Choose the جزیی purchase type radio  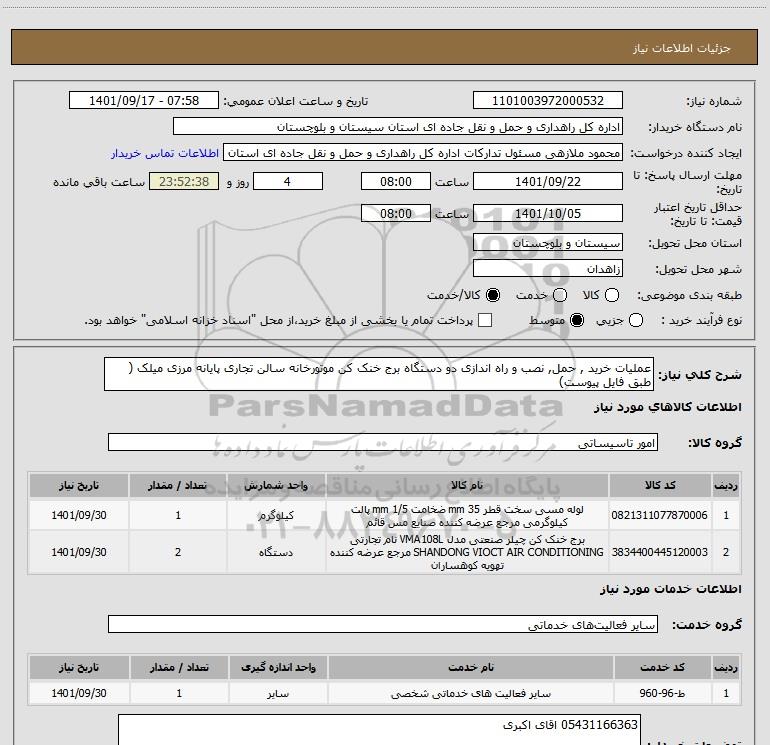click(635, 320)
